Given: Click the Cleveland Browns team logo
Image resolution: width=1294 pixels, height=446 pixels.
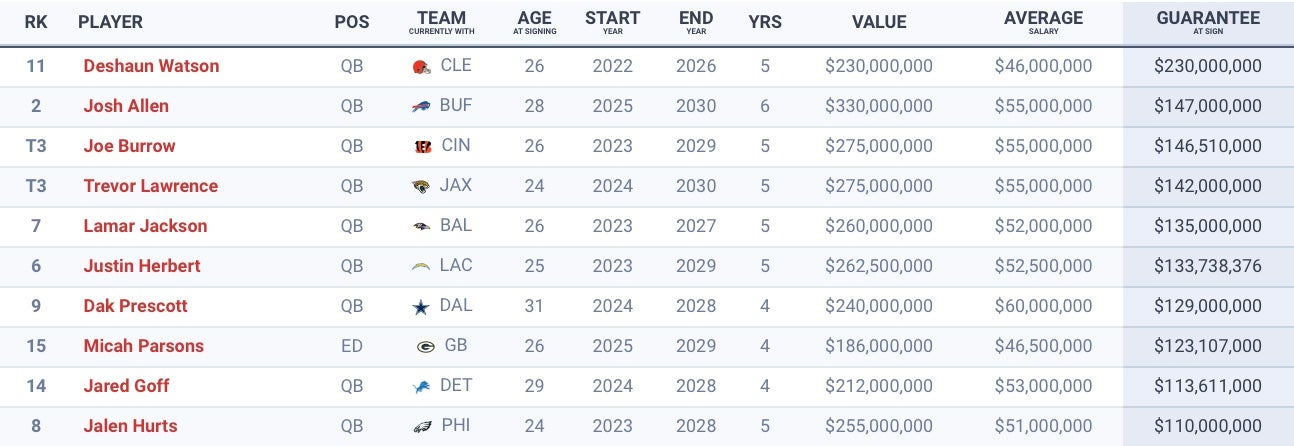Looking at the screenshot, I should coord(421,67).
